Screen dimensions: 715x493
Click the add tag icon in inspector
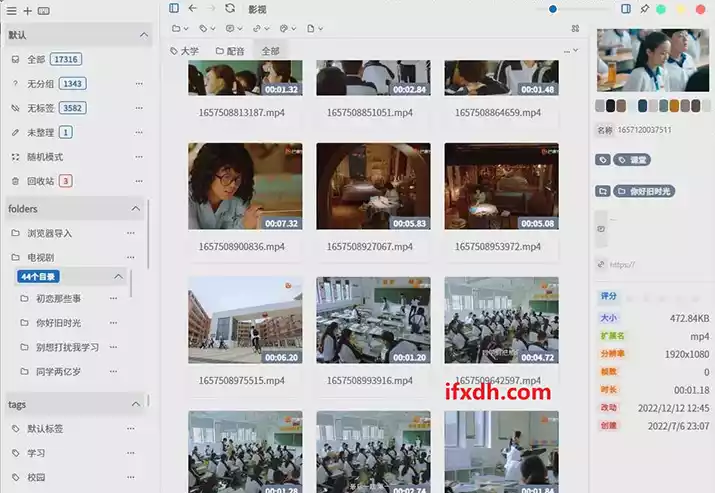click(x=603, y=160)
